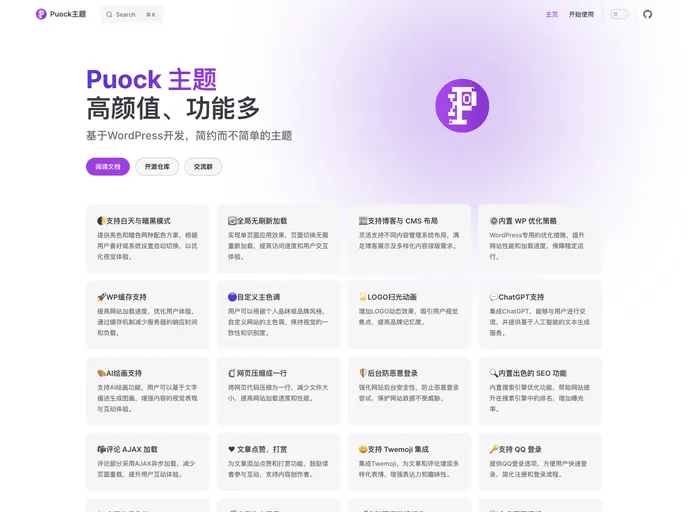
Task: Click the LOGO扫光动画 card title
Action: [392, 297]
